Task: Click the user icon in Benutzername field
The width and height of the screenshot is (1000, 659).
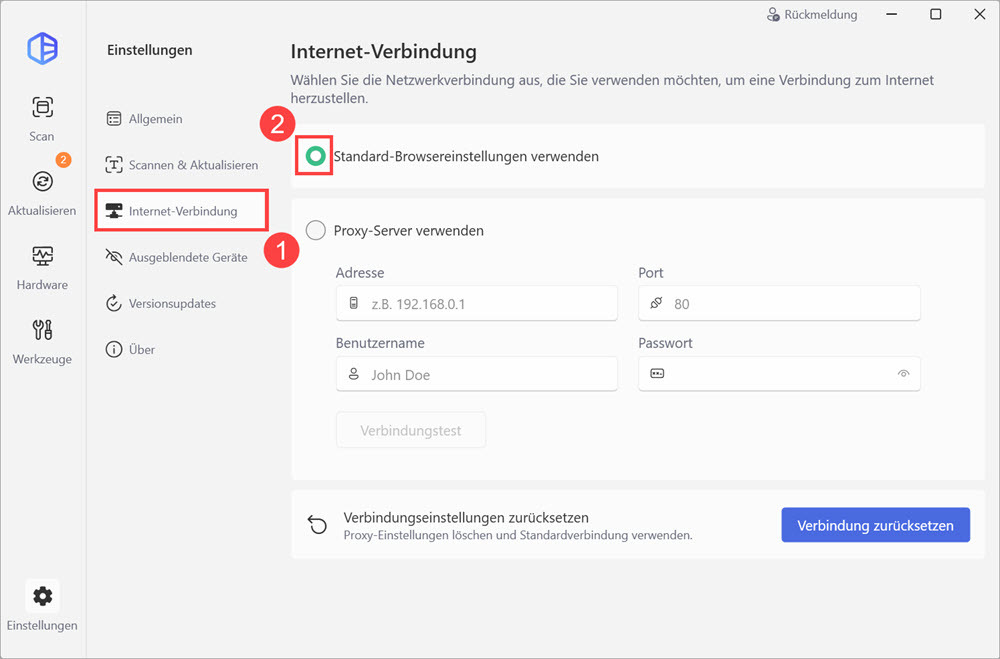Action: [x=354, y=374]
